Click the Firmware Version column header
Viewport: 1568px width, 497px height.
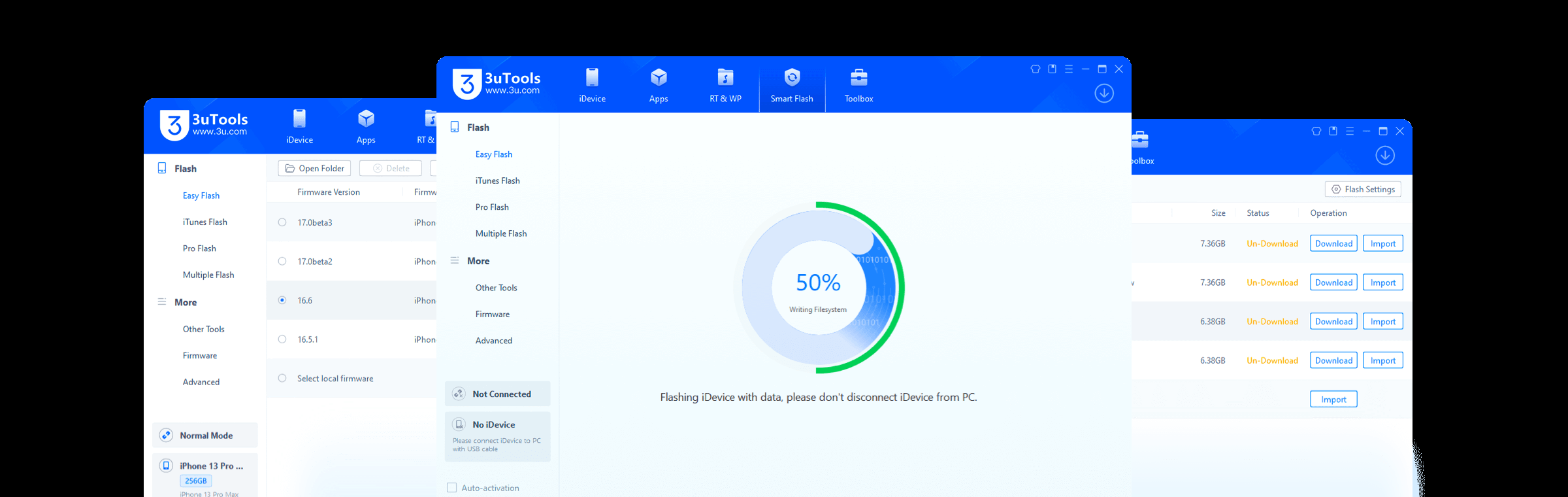pyautogui.click(x=329, y=192)
